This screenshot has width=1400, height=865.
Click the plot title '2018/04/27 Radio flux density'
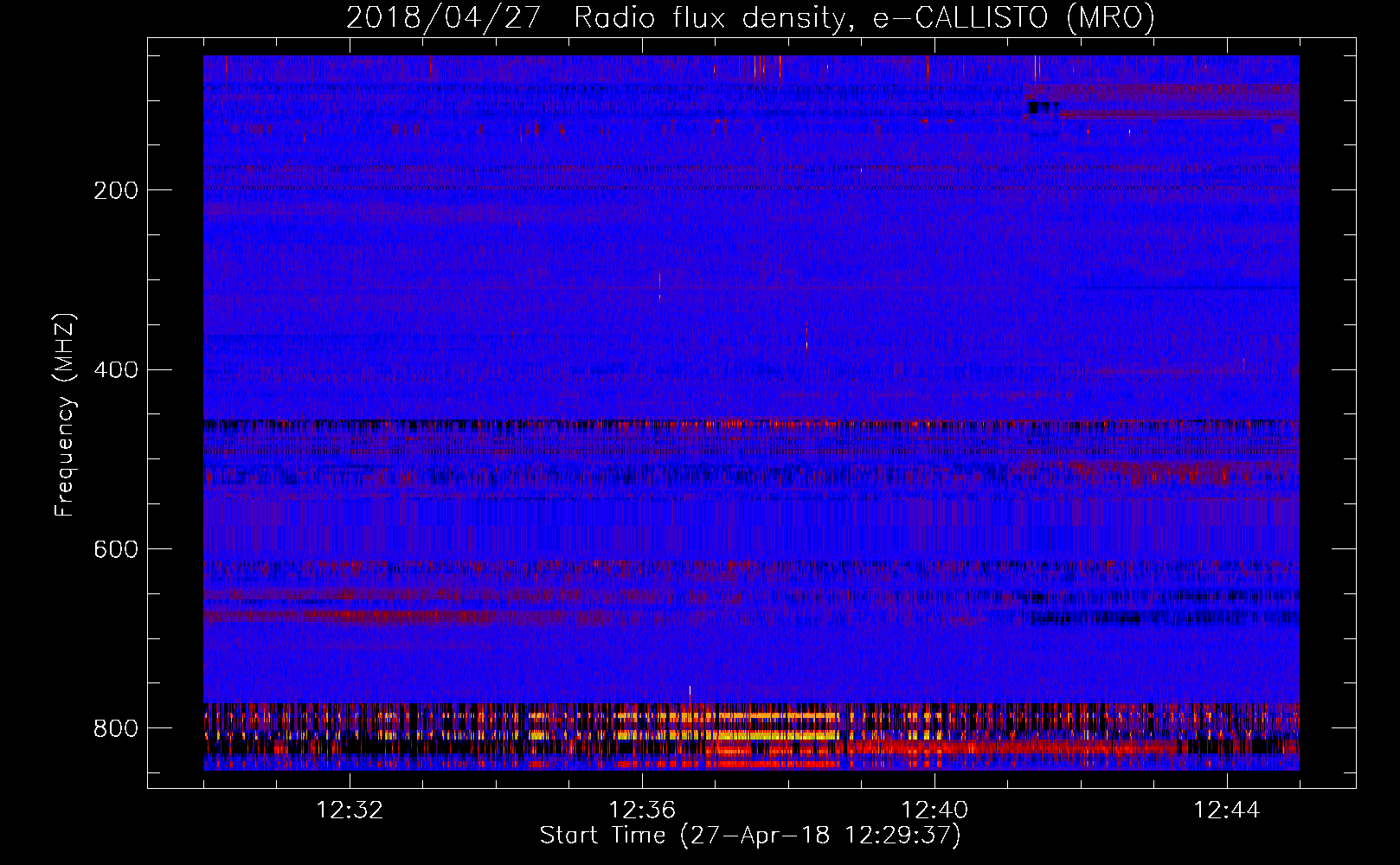[x=750, y=17]
